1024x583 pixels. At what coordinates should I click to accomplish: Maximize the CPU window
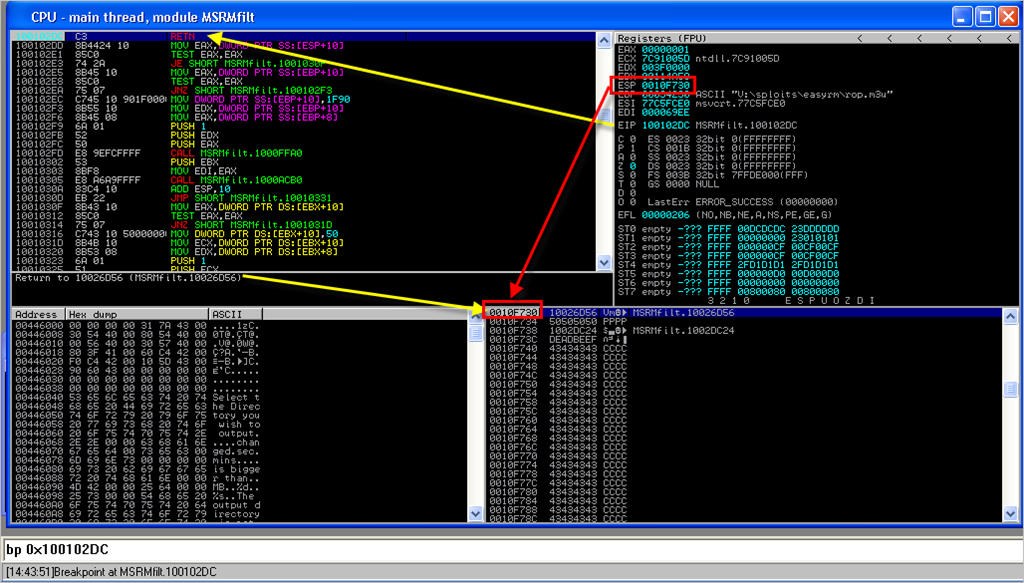pyautogui.click(x=983, y=16)
